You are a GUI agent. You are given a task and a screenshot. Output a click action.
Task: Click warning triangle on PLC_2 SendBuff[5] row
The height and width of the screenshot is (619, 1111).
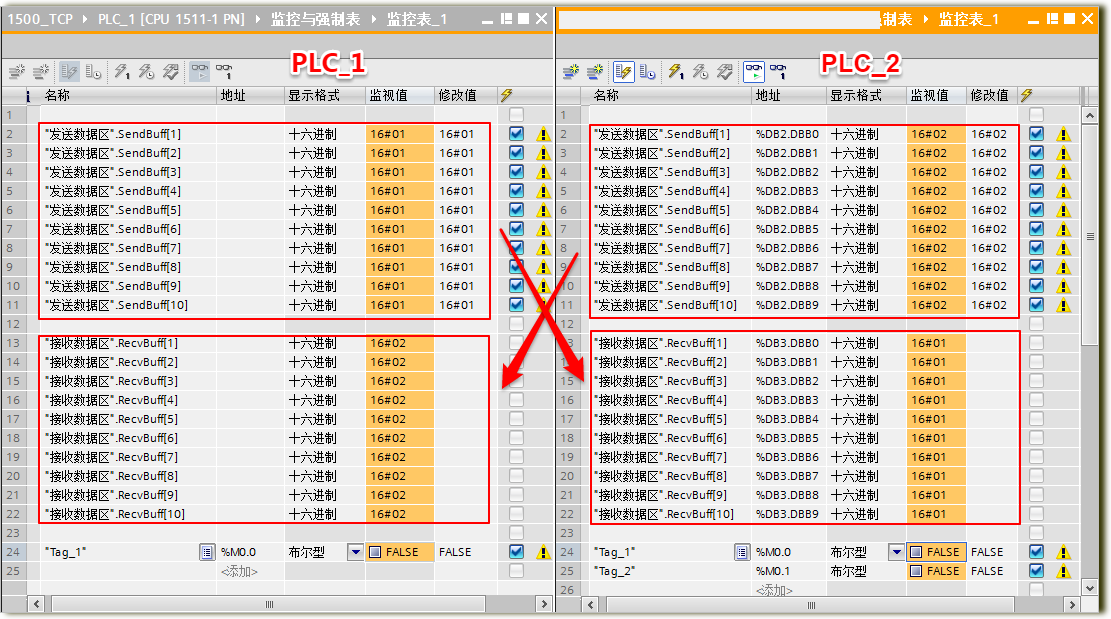pyautogui.click(x=1064, y=210)
